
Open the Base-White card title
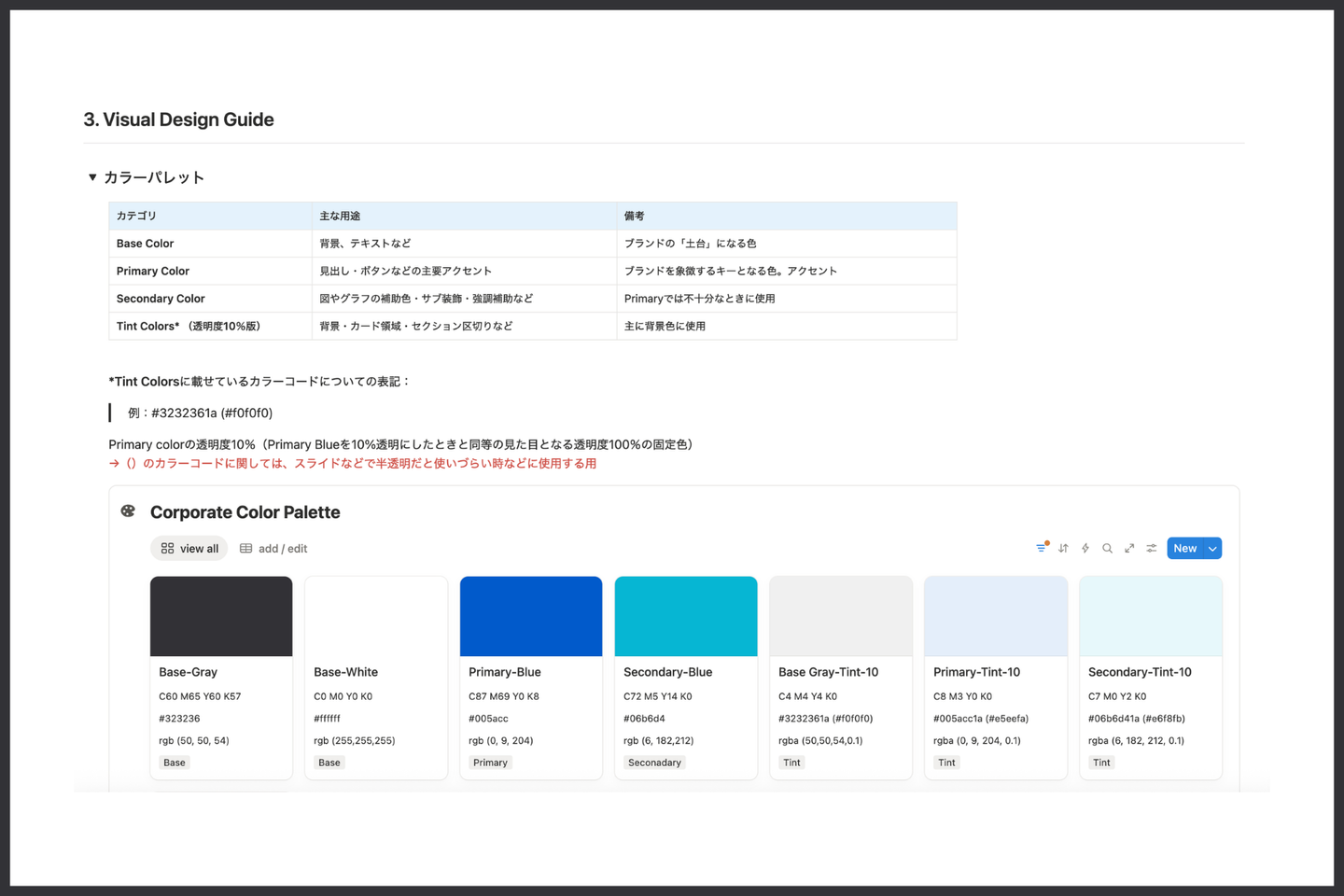click(x=345, y=672)
